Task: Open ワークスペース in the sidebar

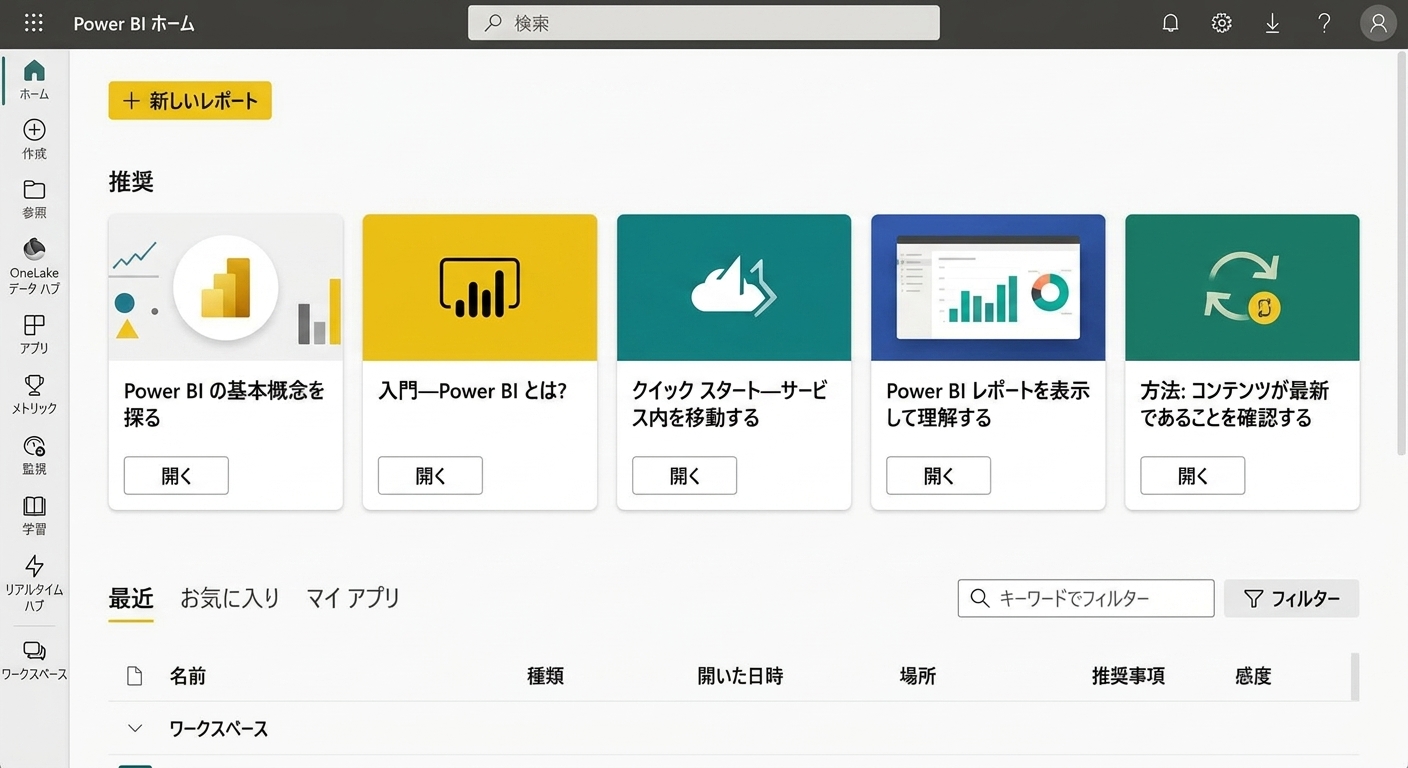Action: tap(34, 660)
